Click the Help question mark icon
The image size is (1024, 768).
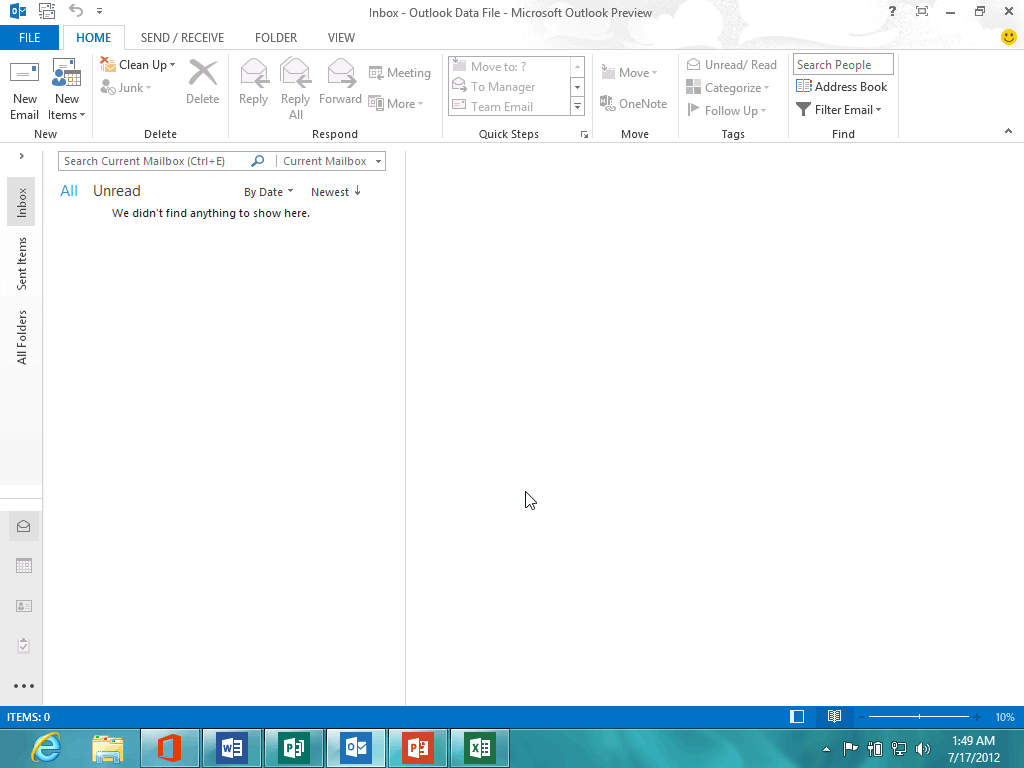tap(892, 11)
